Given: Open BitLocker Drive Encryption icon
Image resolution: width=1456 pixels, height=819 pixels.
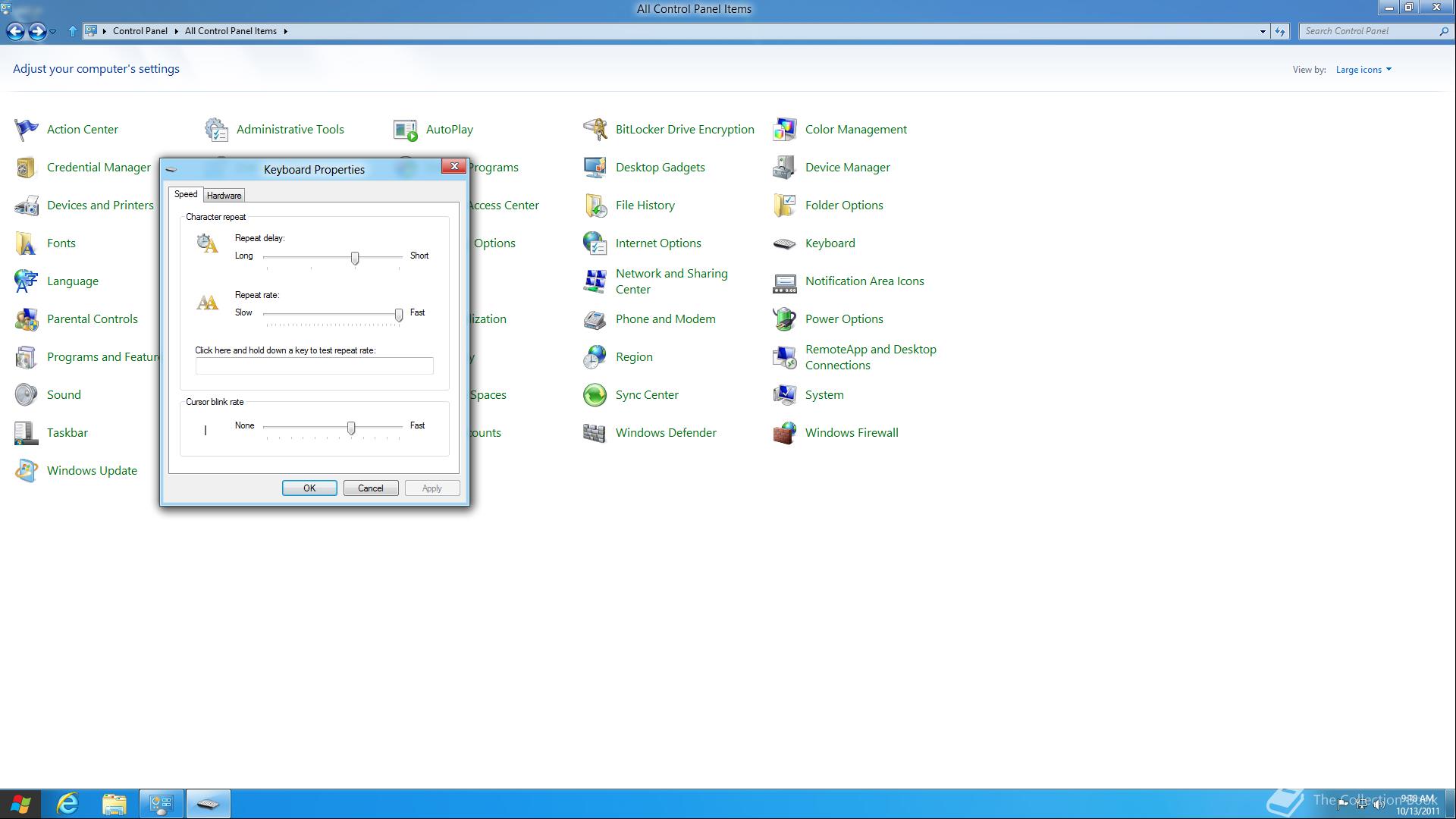Looking at the screenshot, I should (x=595, y=130).
